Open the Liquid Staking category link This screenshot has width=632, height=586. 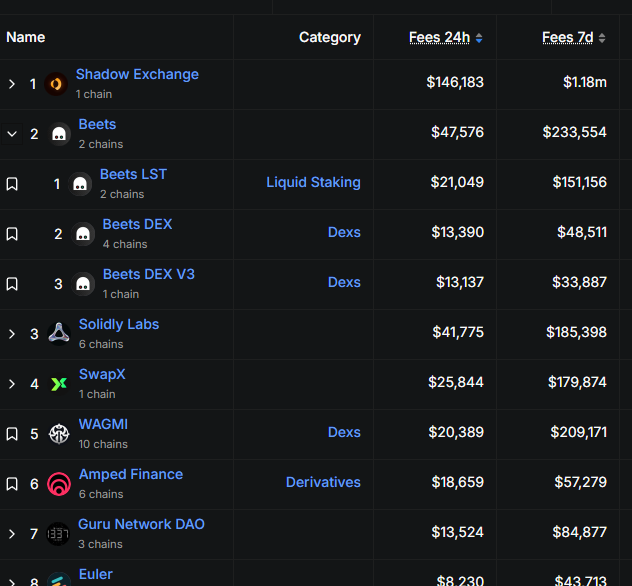coord(313,182)
